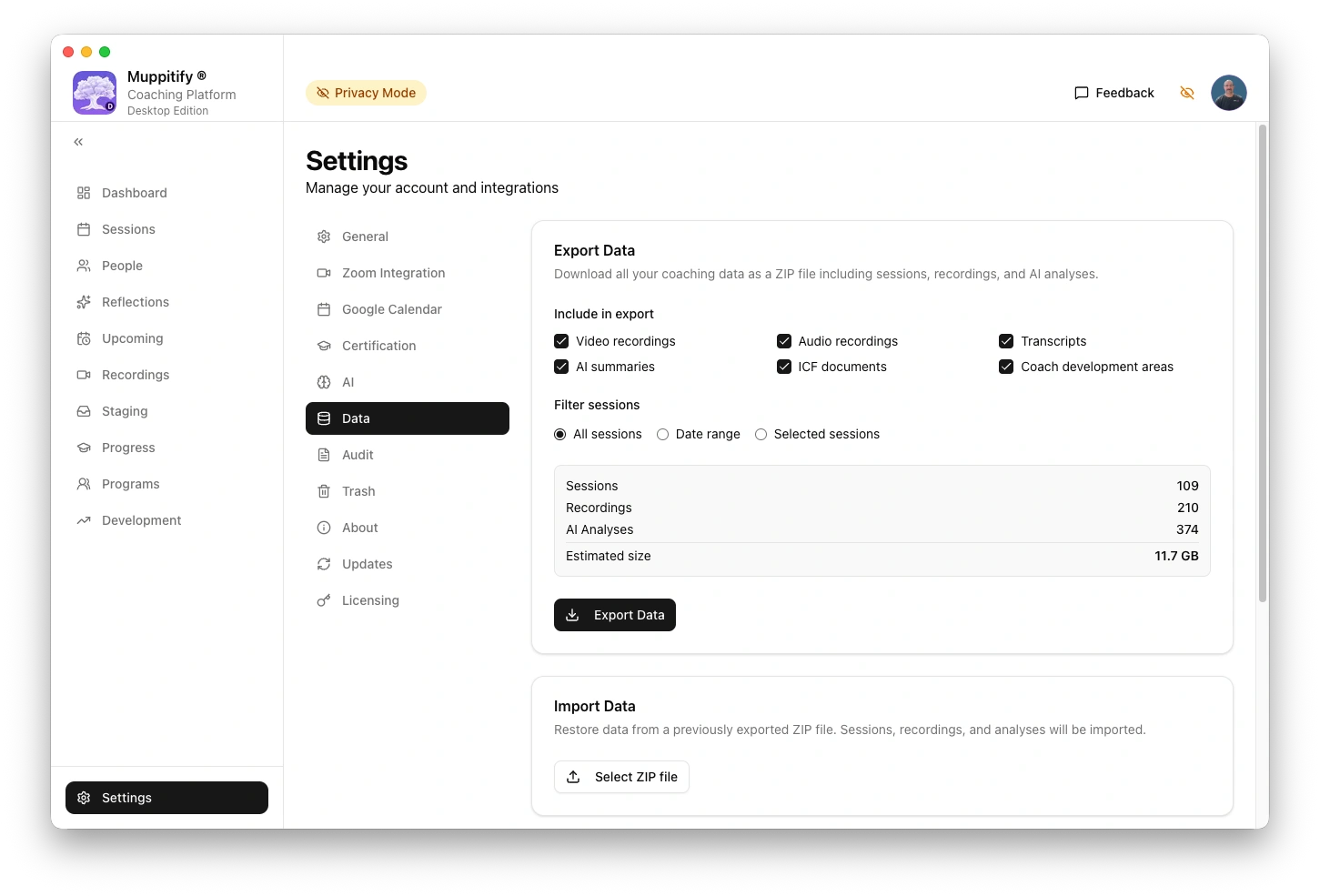
Task: Go to Programs in the sidebar
Action: pyautogui.click(x=129, y=484)
